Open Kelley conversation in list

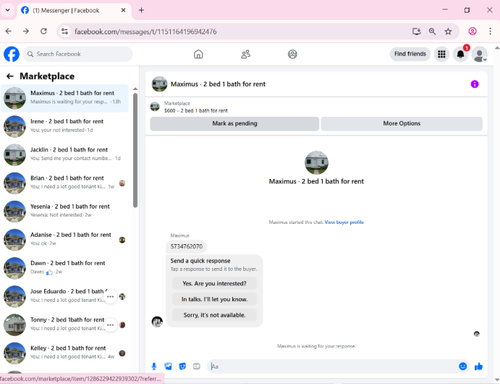click(65, 353)
